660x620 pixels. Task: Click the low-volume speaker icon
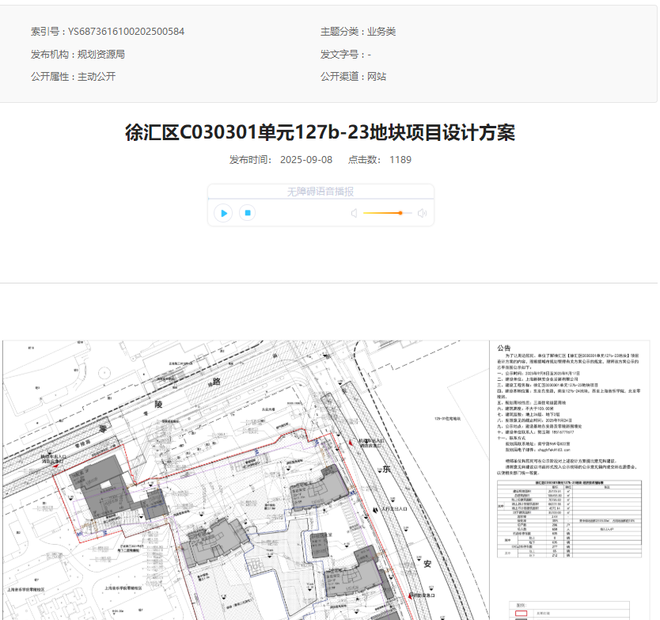pyautogui.click(x=354, y=213)
